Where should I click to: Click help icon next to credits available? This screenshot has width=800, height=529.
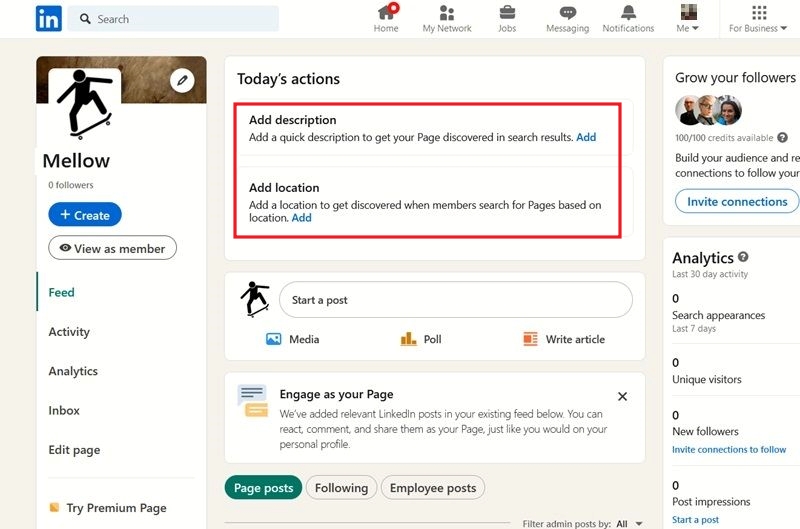(x=782, y=137)
